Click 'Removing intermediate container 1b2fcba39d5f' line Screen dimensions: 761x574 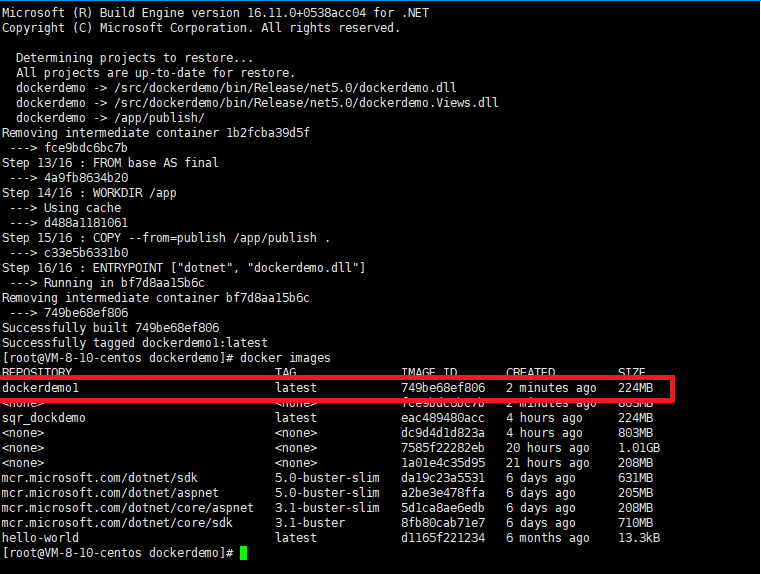[156, 133]
